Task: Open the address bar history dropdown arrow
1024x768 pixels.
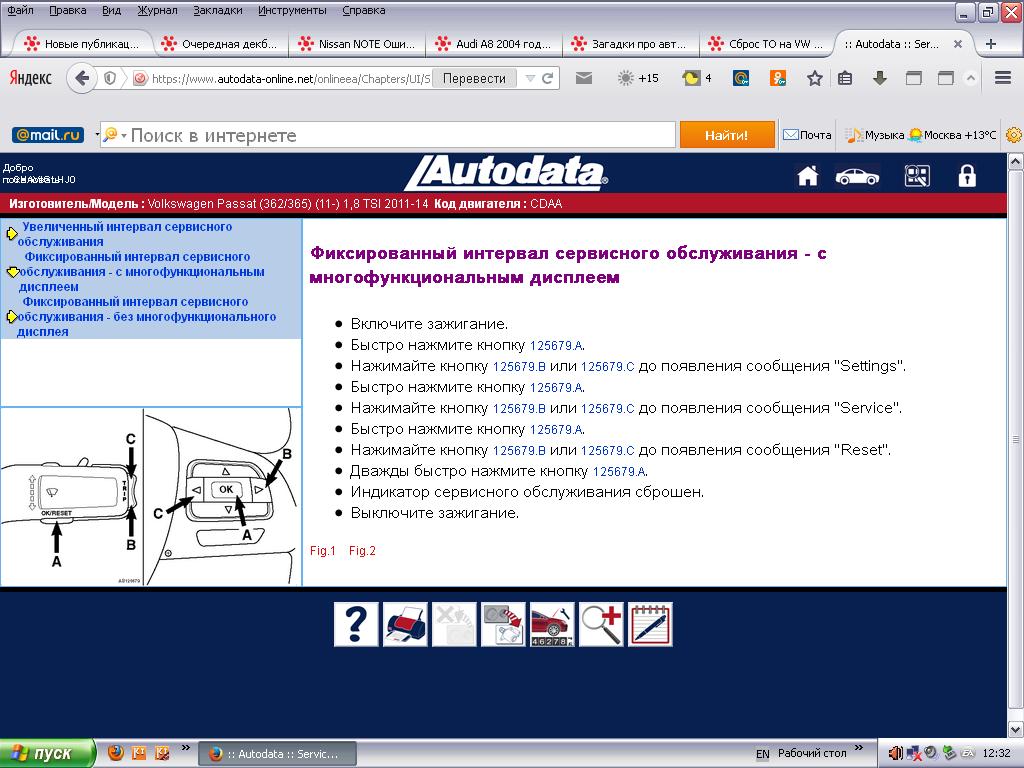Action: 530,78
